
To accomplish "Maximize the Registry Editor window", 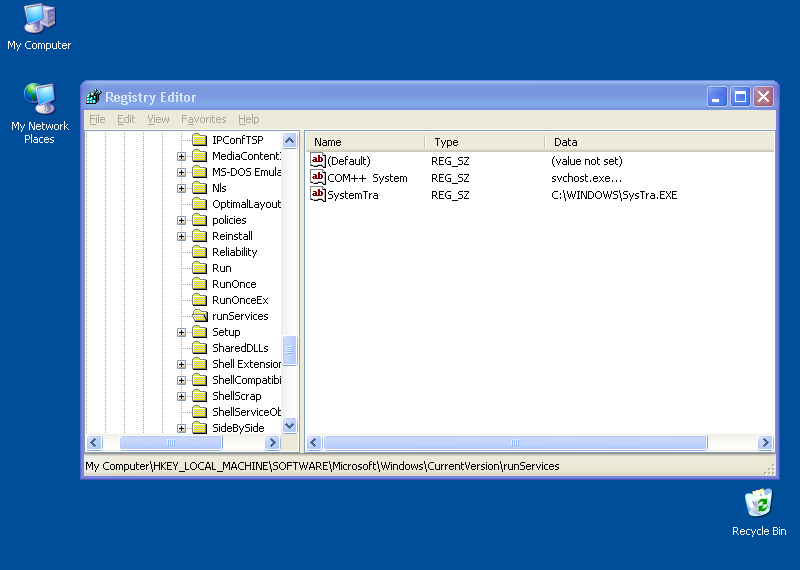I will click(x=740, y=96).
